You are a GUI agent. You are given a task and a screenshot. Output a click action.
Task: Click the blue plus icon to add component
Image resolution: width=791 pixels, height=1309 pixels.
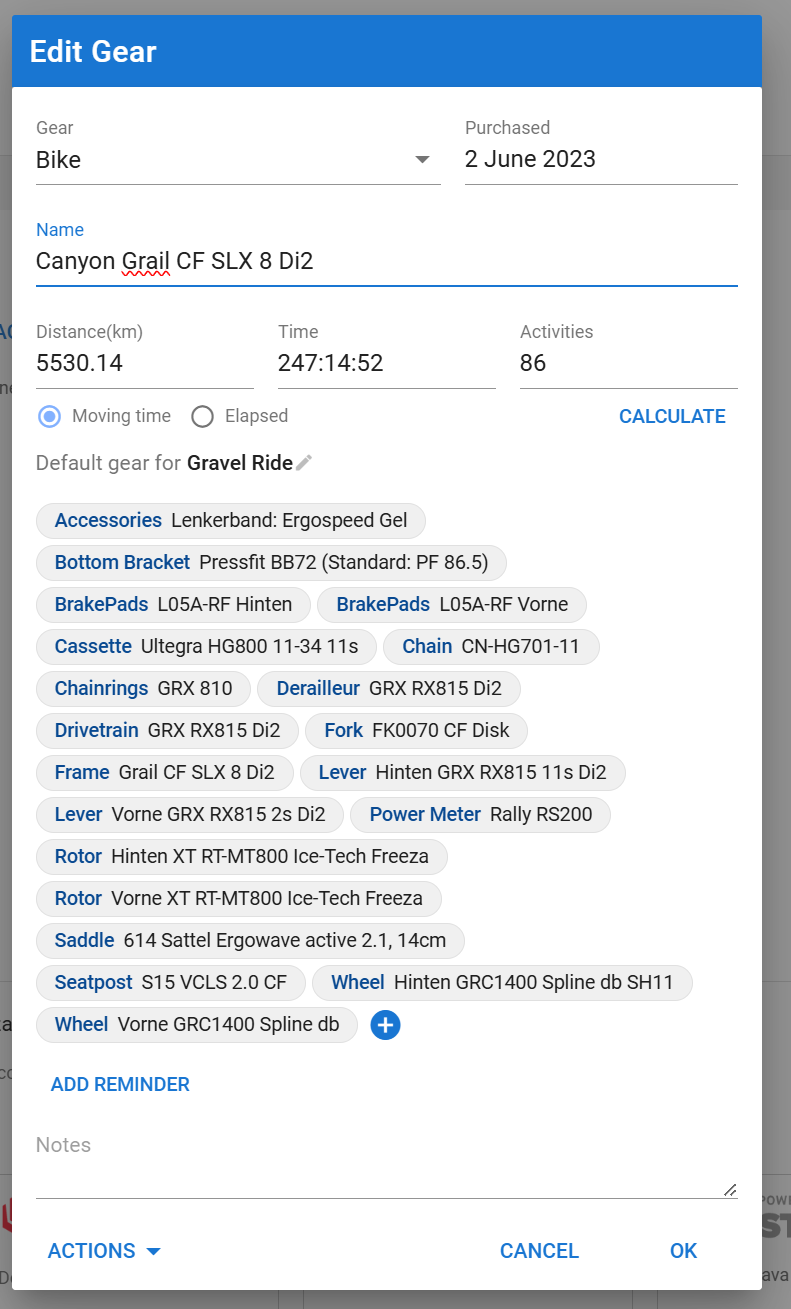(x=385, y=1025)
